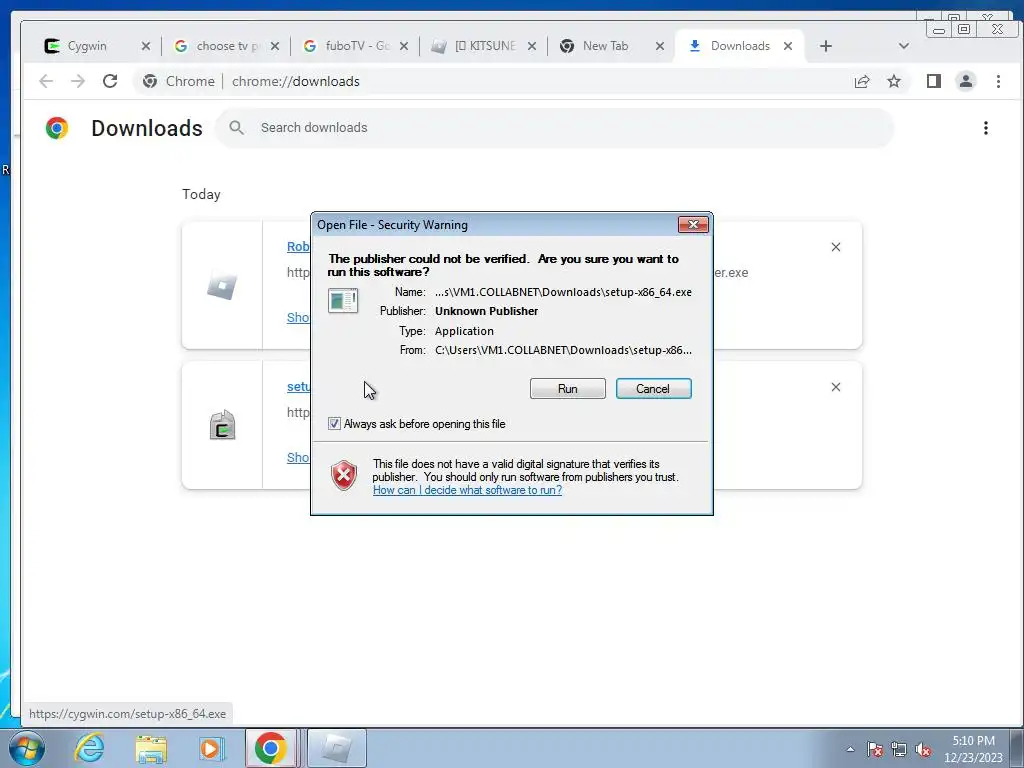
Task: Click the Search downloads field
Action: [x=554, y=128]
